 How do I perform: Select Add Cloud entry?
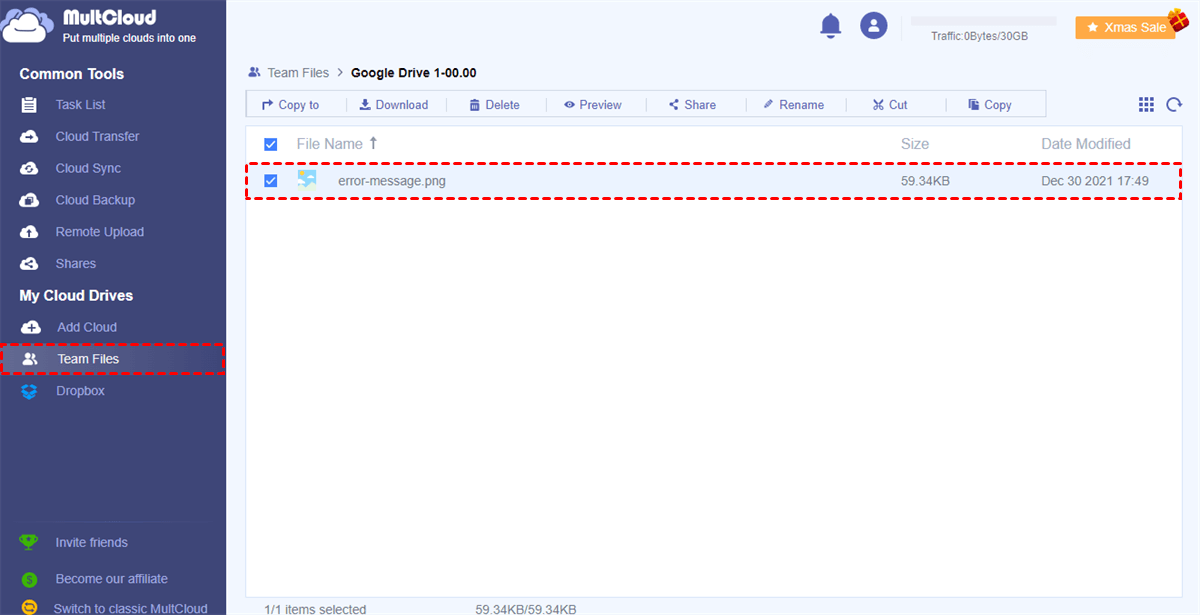point(87,327)
